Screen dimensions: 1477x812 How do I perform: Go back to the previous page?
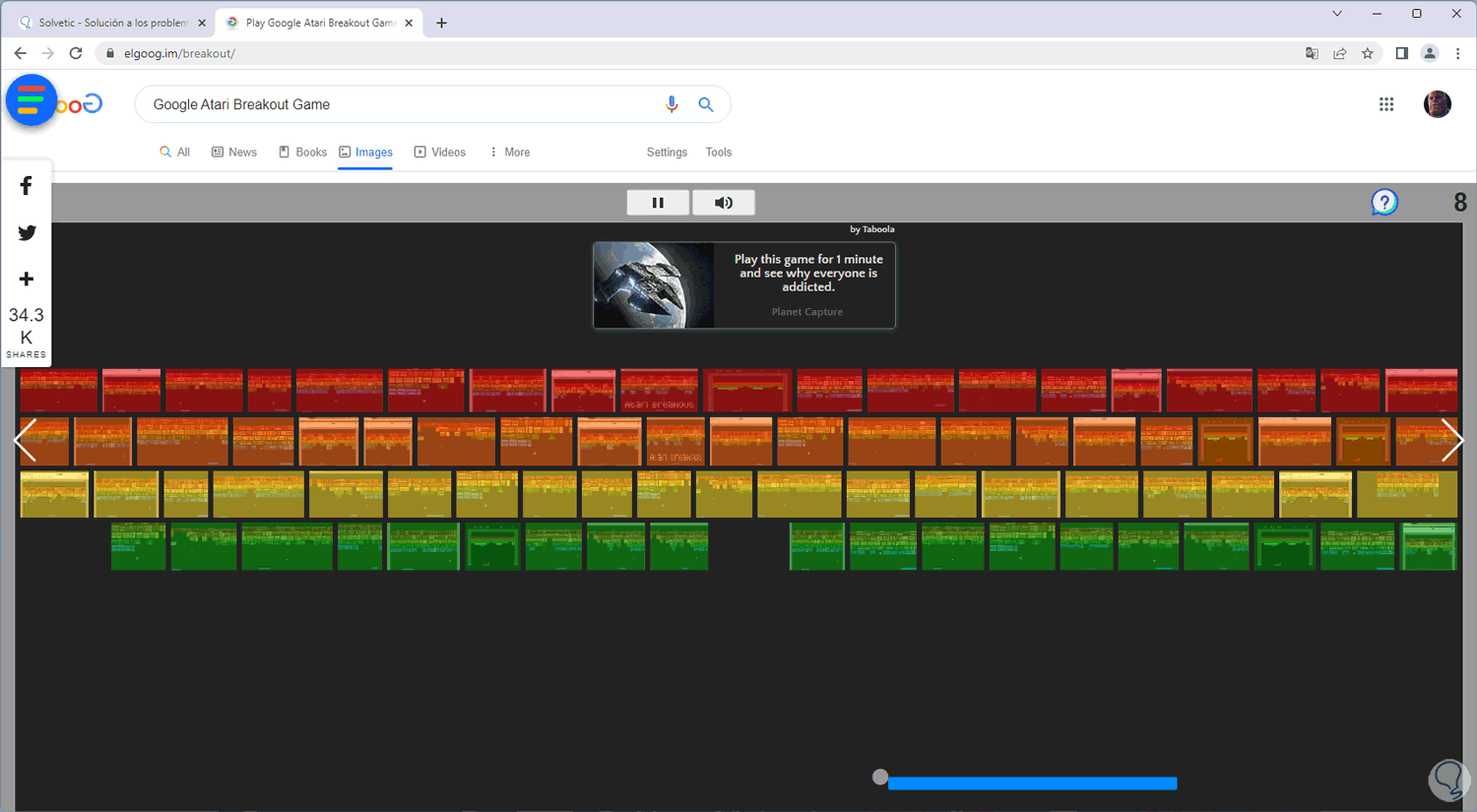pyautogui.click(x=21, y=53)
